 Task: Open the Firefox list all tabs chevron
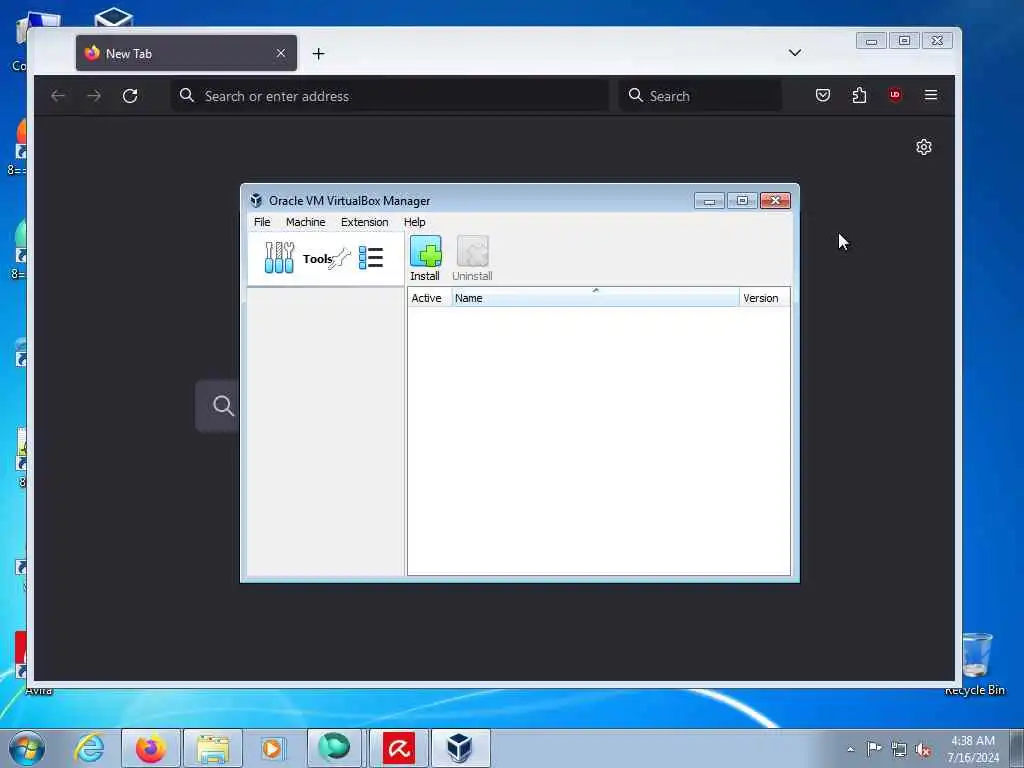795,52
